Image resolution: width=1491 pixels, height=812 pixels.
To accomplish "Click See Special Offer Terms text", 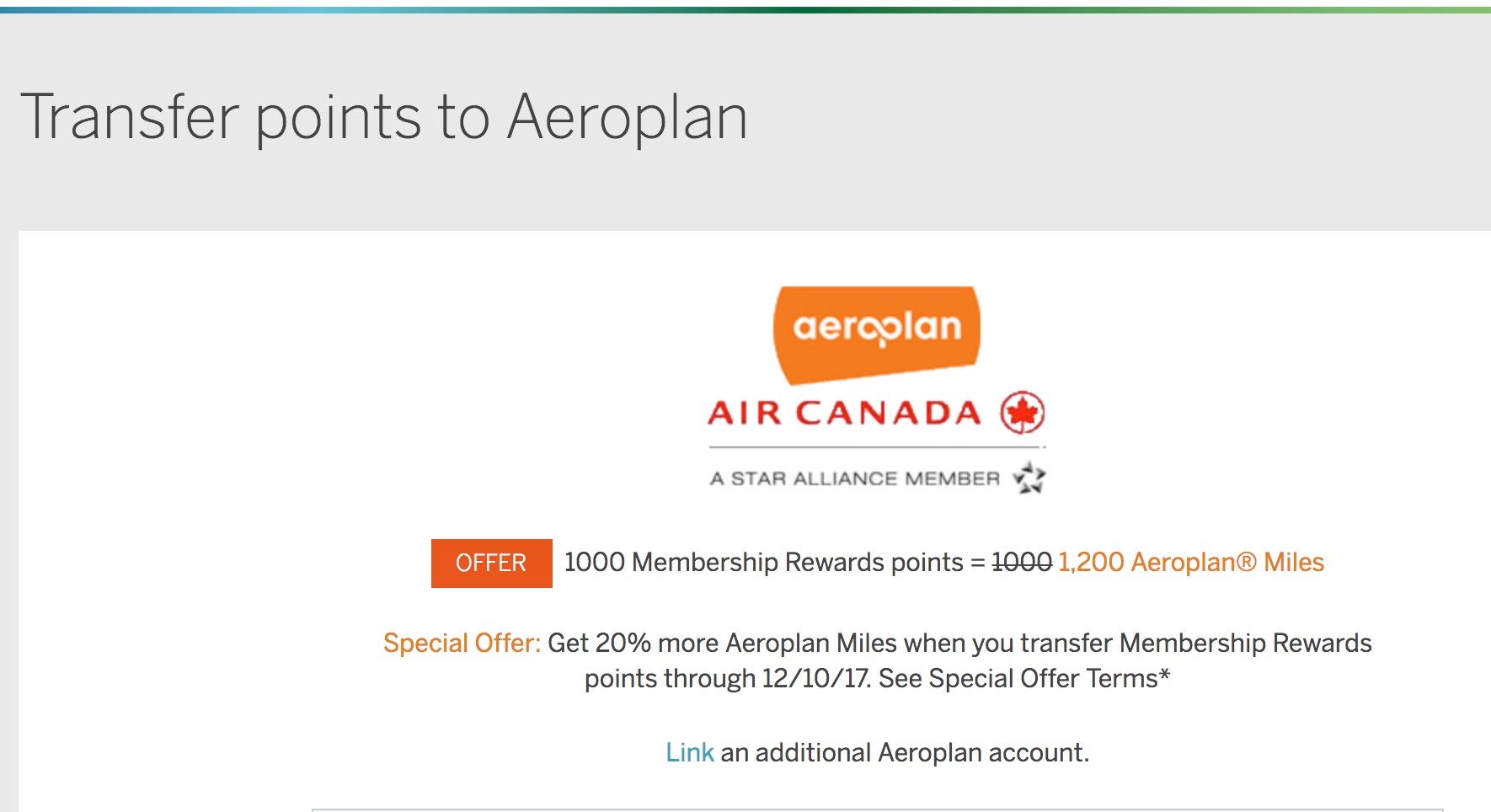I will tap(1024, 678).
